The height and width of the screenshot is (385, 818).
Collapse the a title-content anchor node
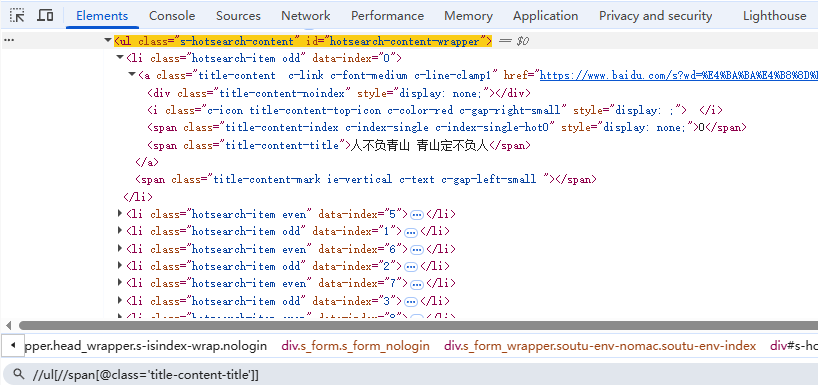[132, 75]
